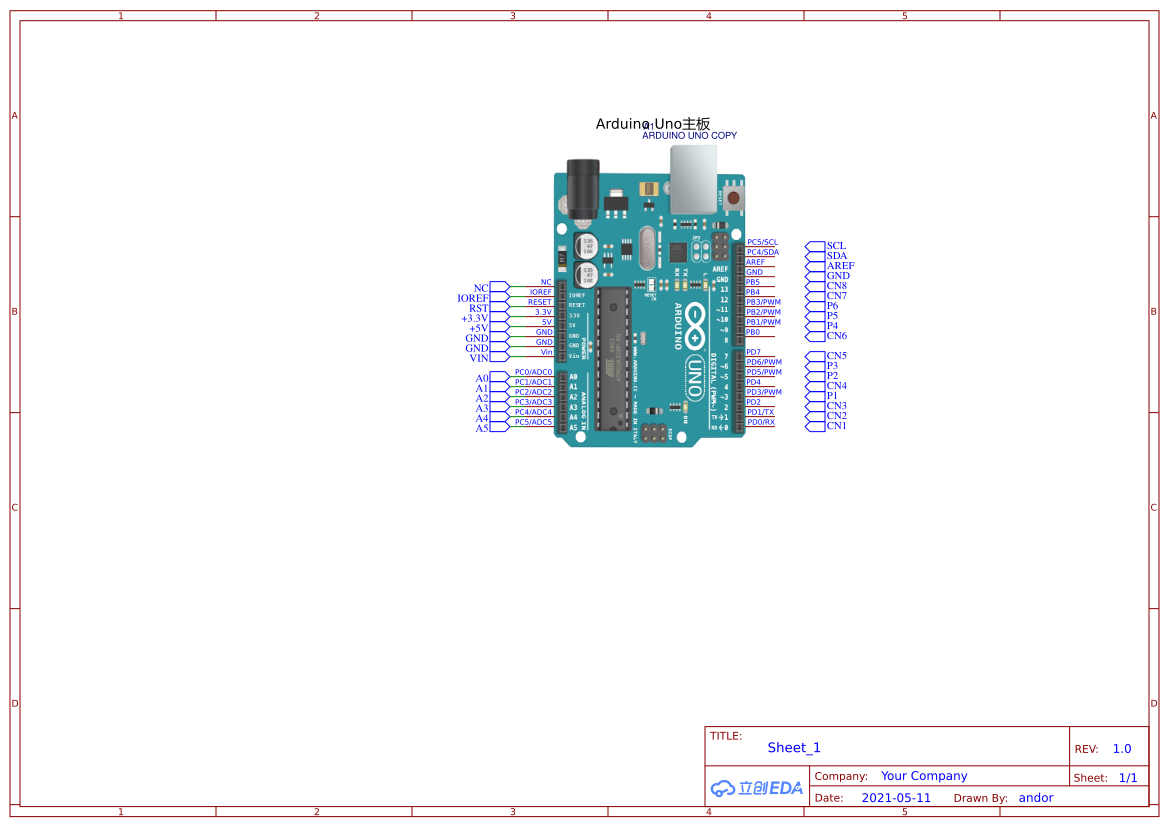Select the CN6 net port flag
The width and height of the screenshot is (1169, 827).
point(815,336)
